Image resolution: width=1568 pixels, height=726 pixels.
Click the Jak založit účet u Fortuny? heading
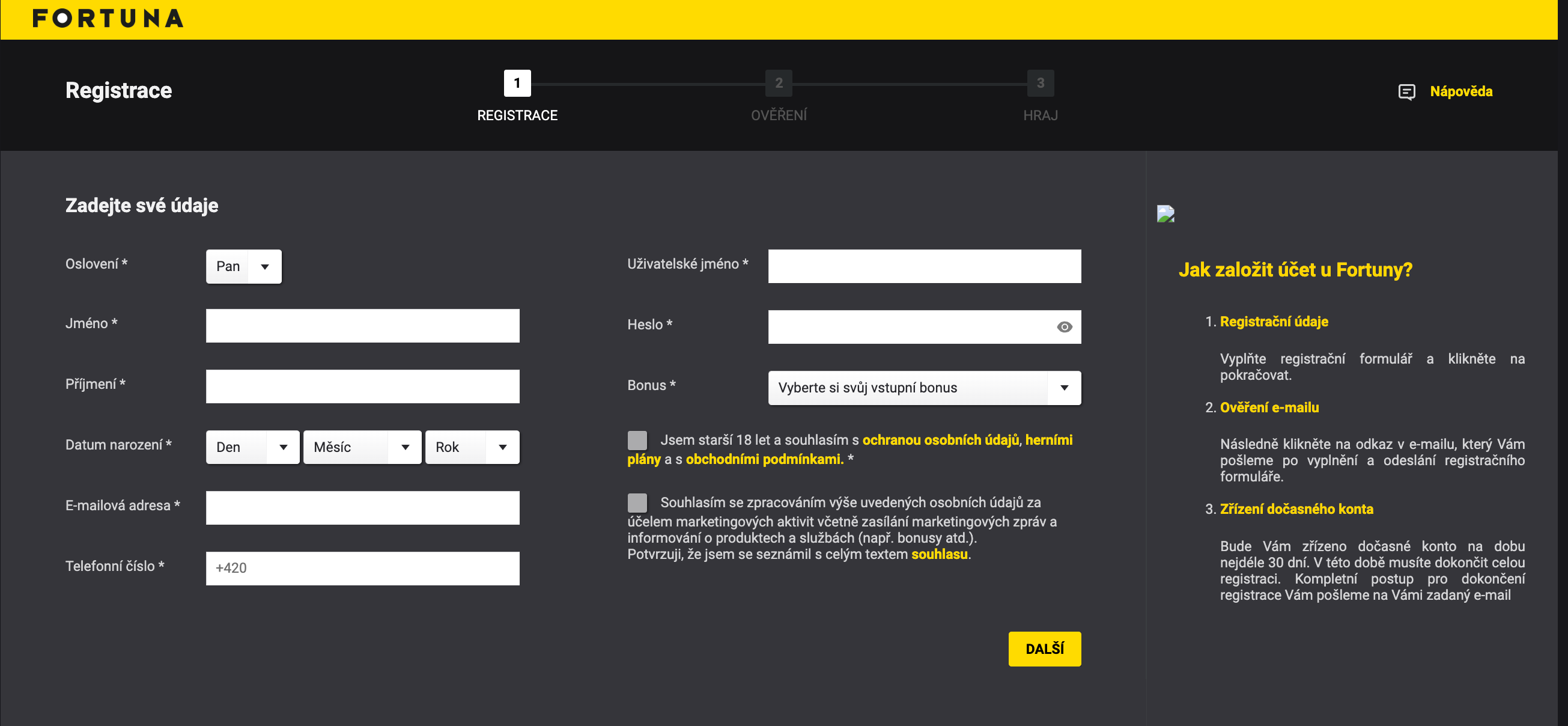(1295, 270)
